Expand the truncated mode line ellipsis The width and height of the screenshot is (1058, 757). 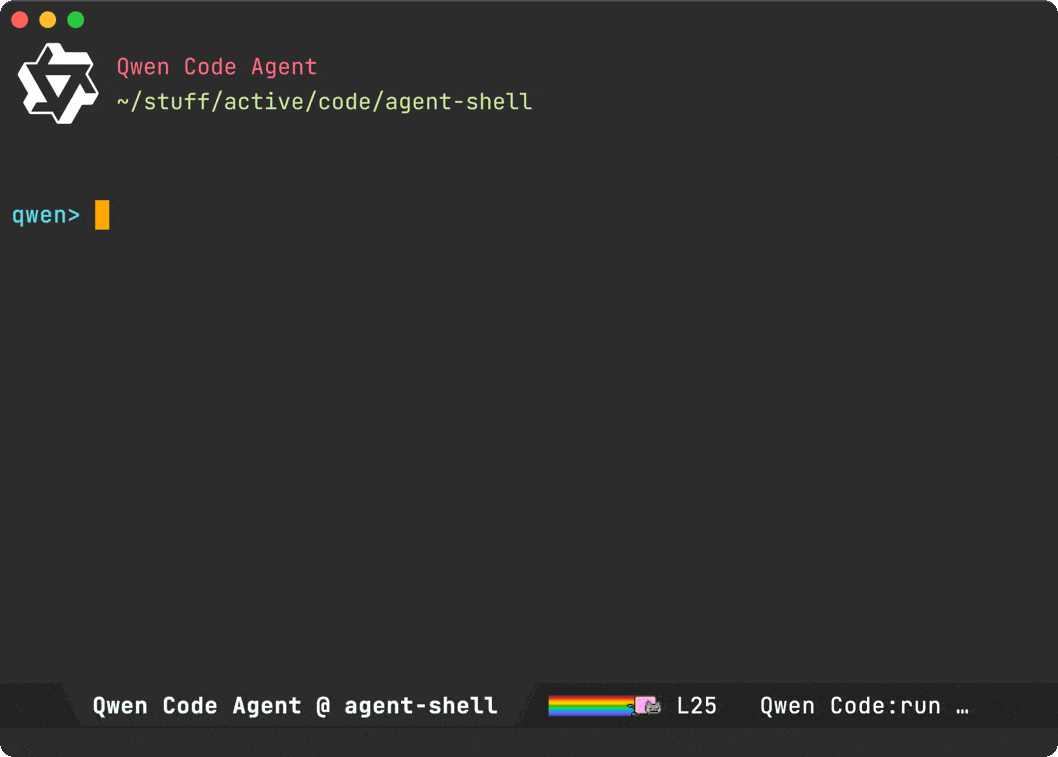click(962, 706)
